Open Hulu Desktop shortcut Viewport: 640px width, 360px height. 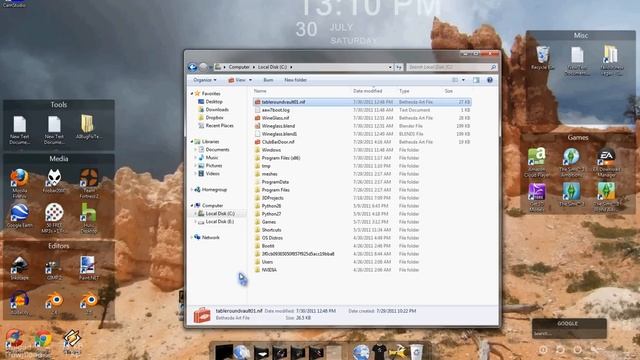(89, 218)
